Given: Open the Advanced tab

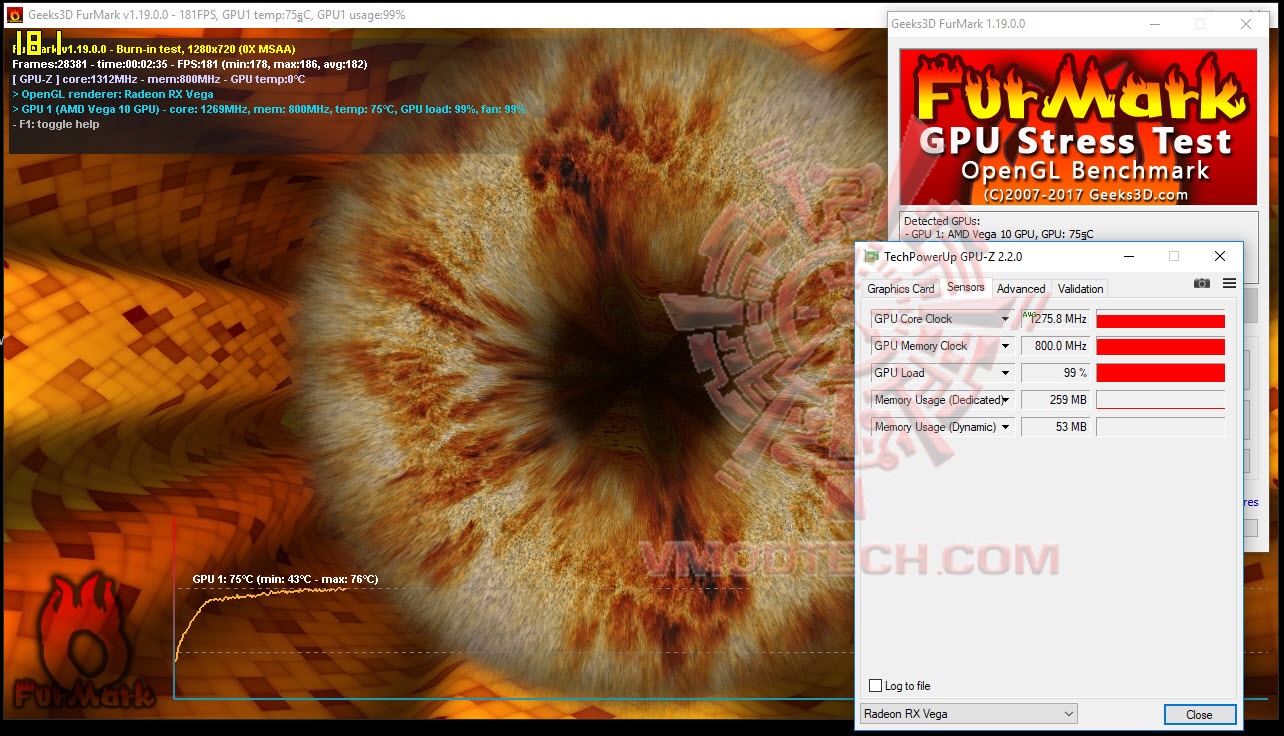Looking at the screenshot, I should click(1021, 289).
